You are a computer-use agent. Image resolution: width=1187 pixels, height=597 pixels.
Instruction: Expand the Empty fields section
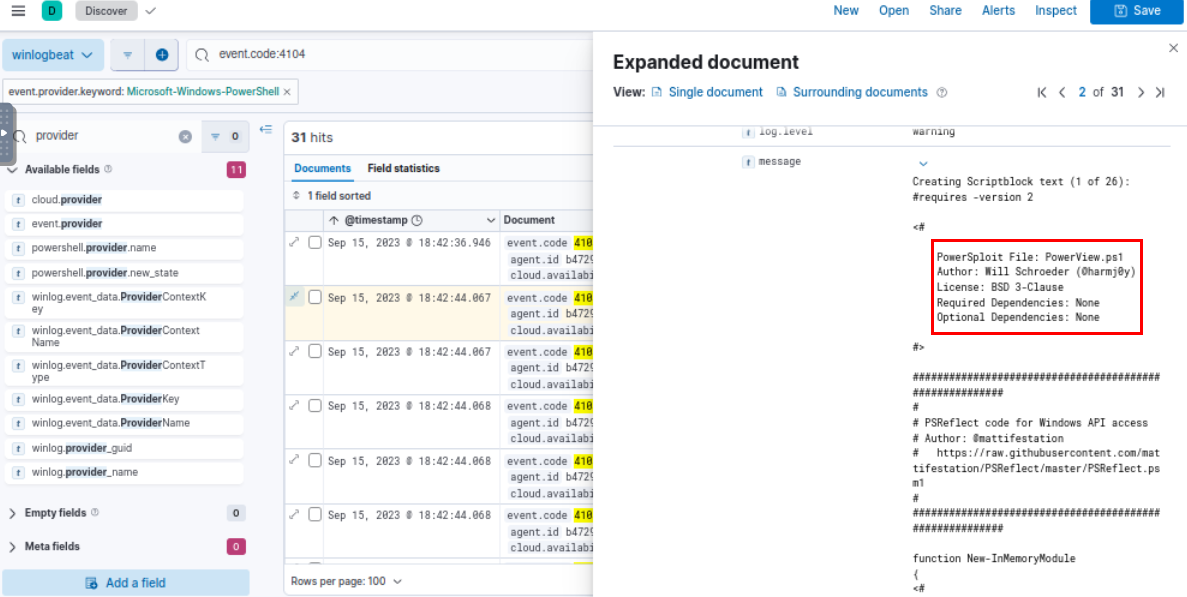pos(13,513)
